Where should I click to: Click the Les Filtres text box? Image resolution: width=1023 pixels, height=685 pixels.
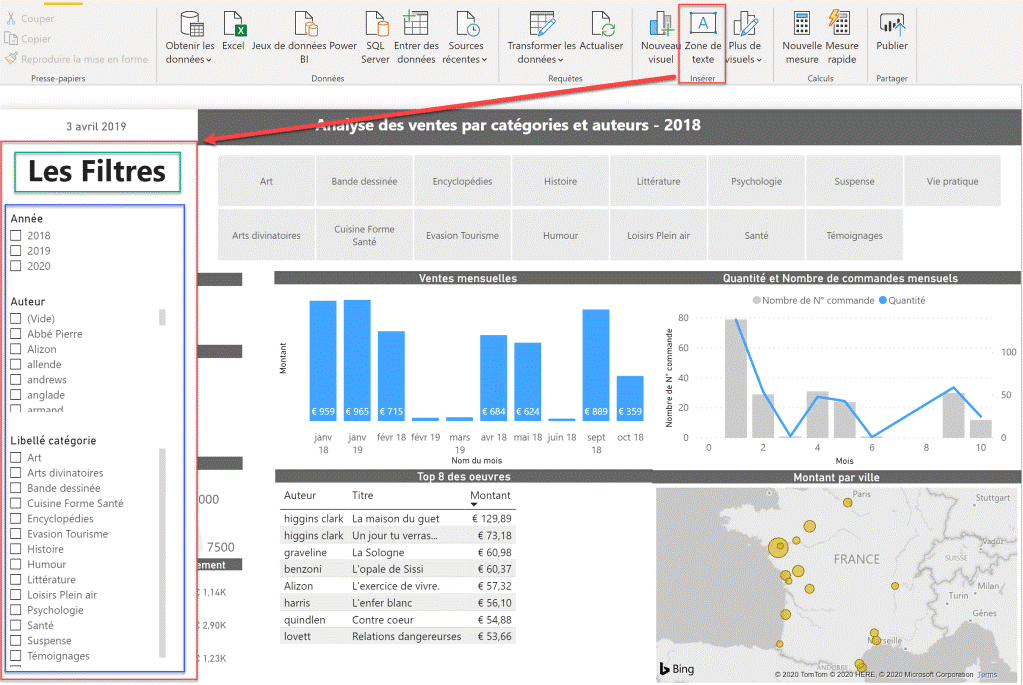(97, 172)
